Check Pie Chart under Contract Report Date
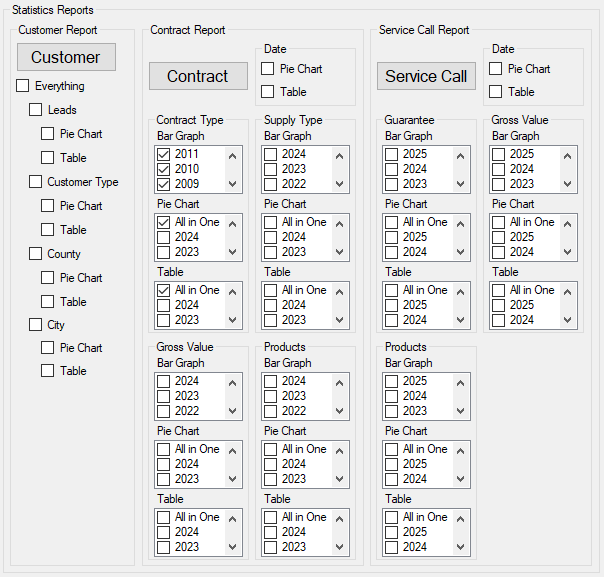 [268, 69]
